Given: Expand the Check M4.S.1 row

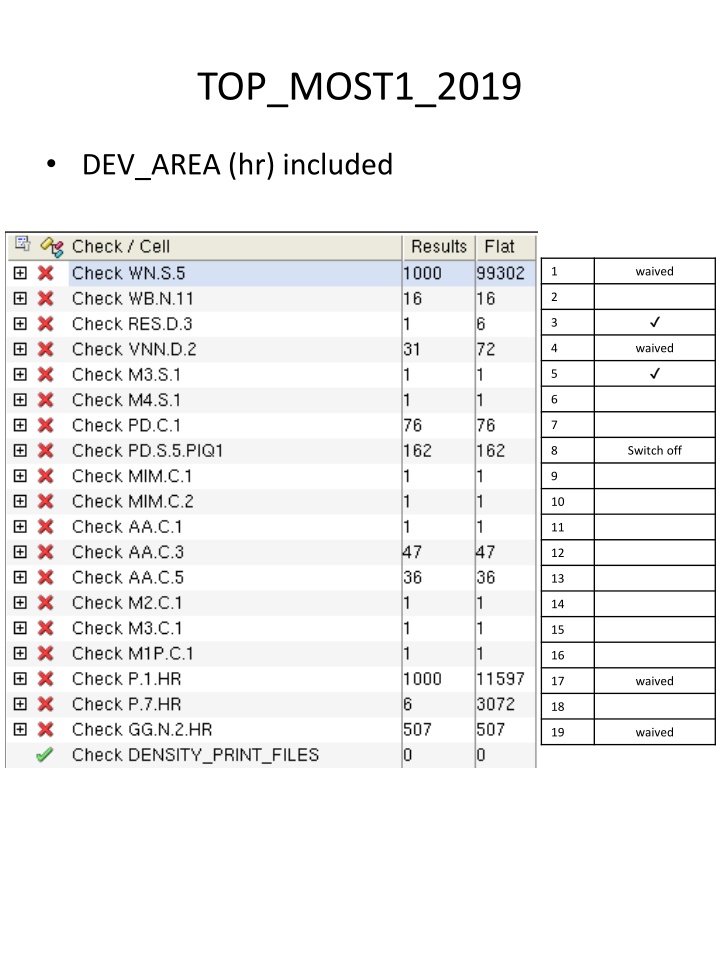Looking at the screenshot, I should coord(20,400).
